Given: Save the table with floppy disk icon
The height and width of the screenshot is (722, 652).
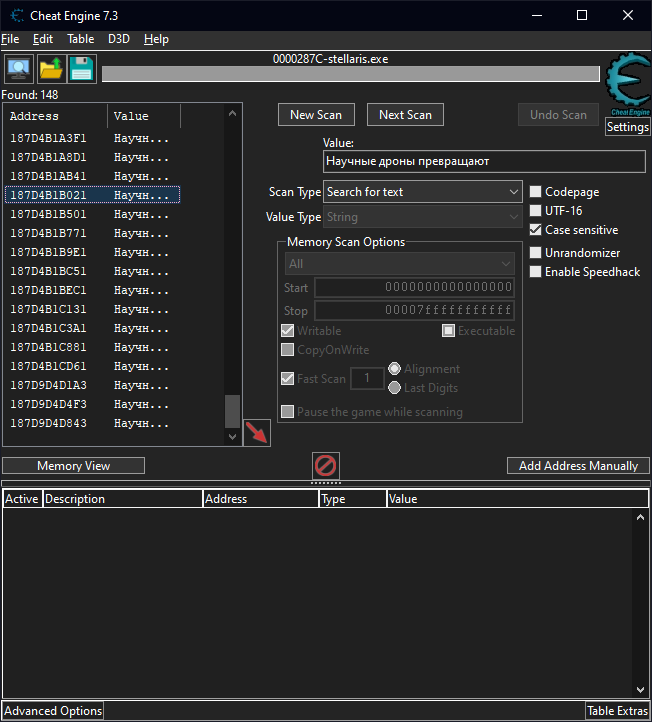Looking at the screenshot, I should click(x=82, y=69).
